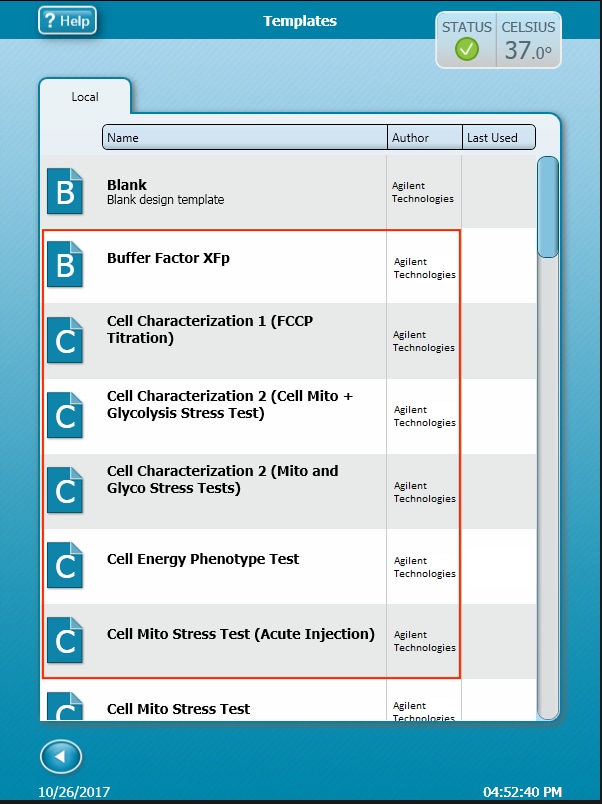The image size is (602, 804).
Task: Switch to the Local tab
Action: (85, 97)
